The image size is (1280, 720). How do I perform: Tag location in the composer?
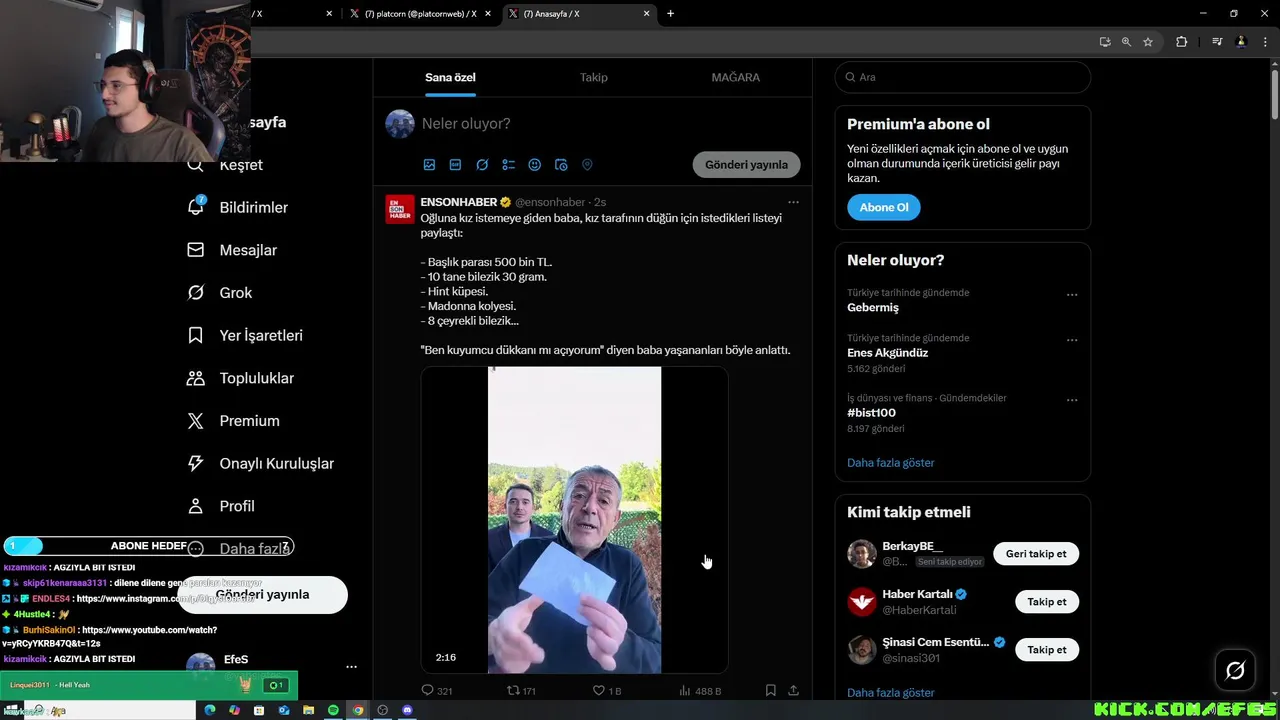[587, 165]
